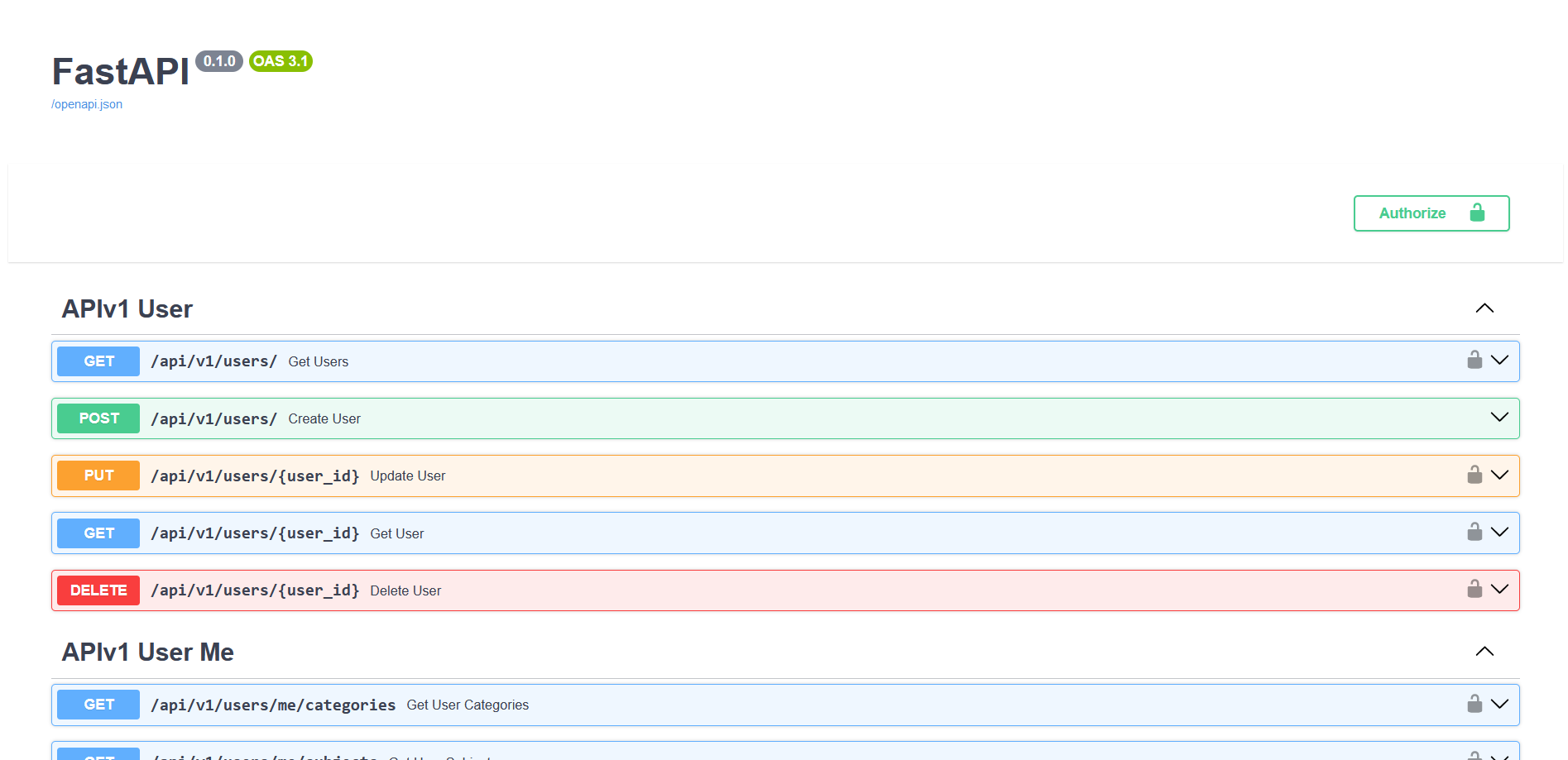Click the APIv1 User section heading

pos(127,309)
